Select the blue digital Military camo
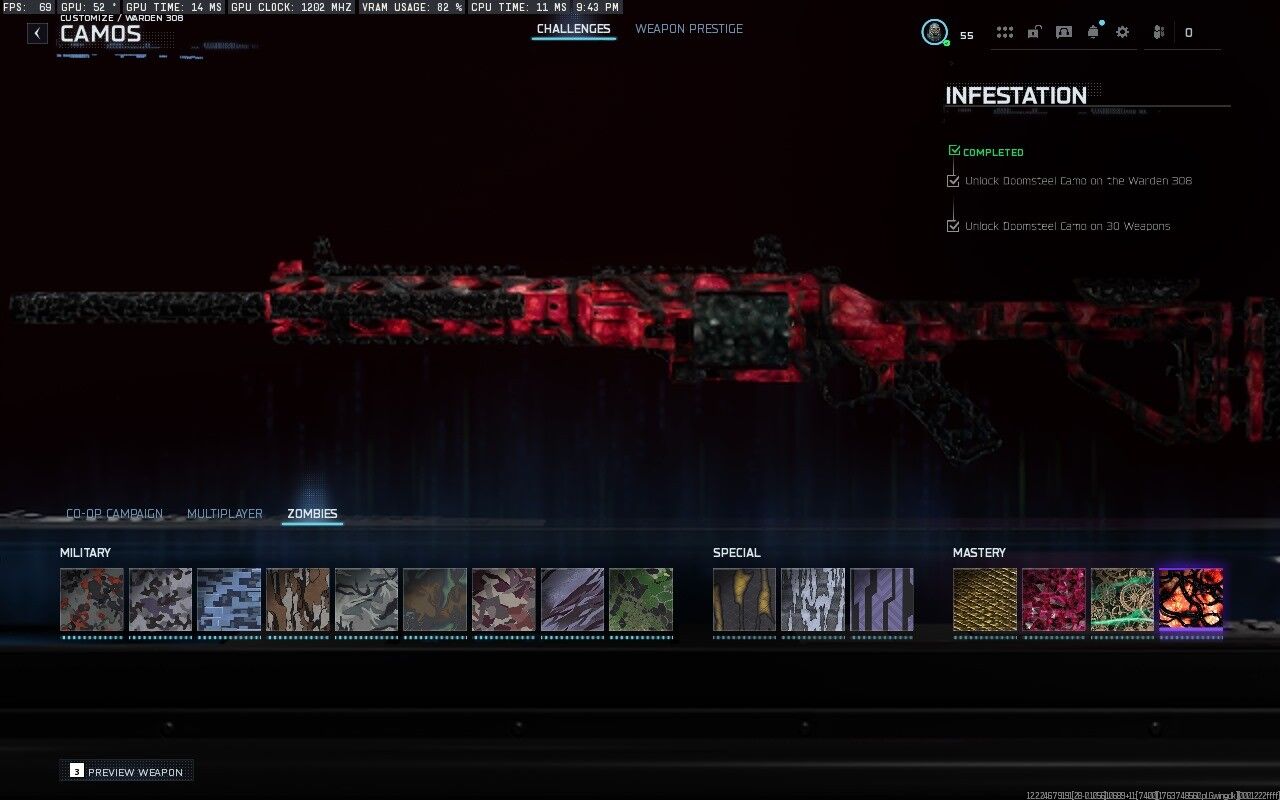The width and height of the screenshot is (1280, 800). (x=229, y=600)
